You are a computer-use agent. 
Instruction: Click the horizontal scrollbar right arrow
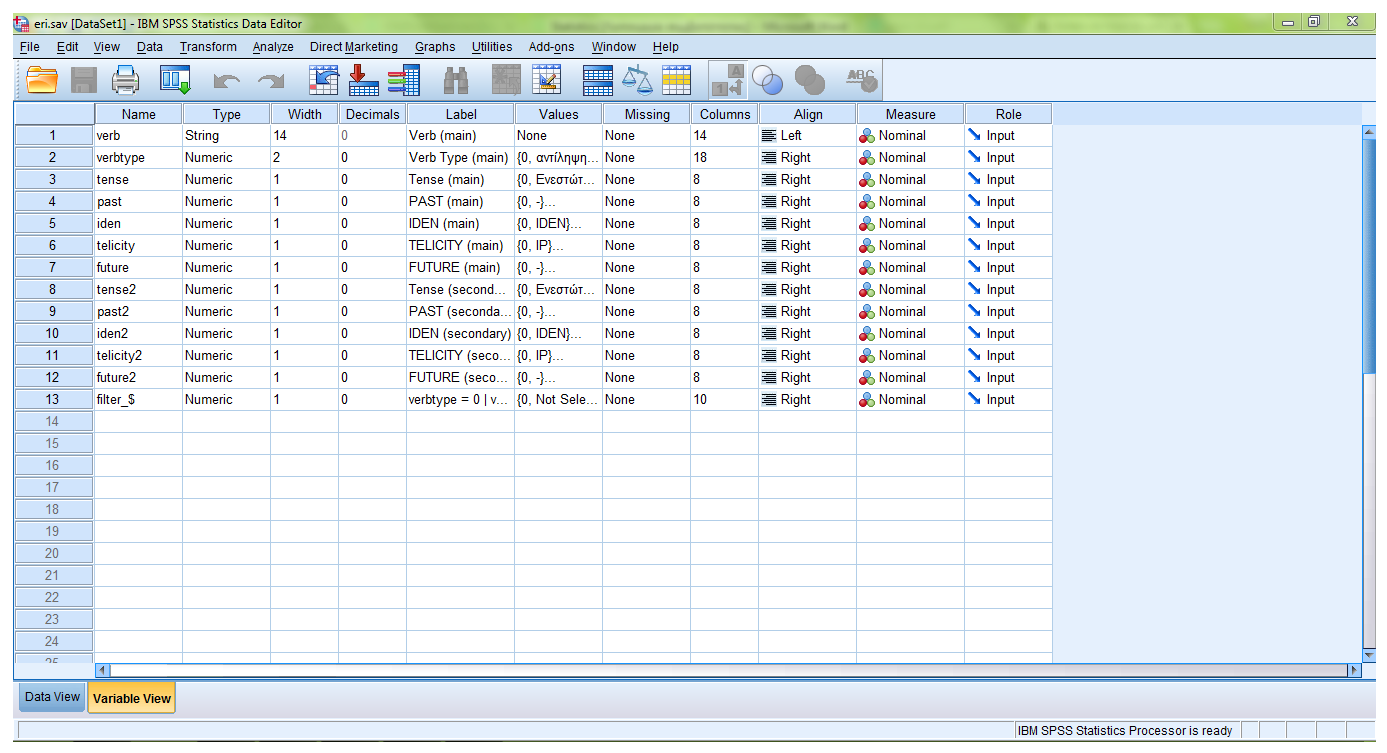(1355, 670)
